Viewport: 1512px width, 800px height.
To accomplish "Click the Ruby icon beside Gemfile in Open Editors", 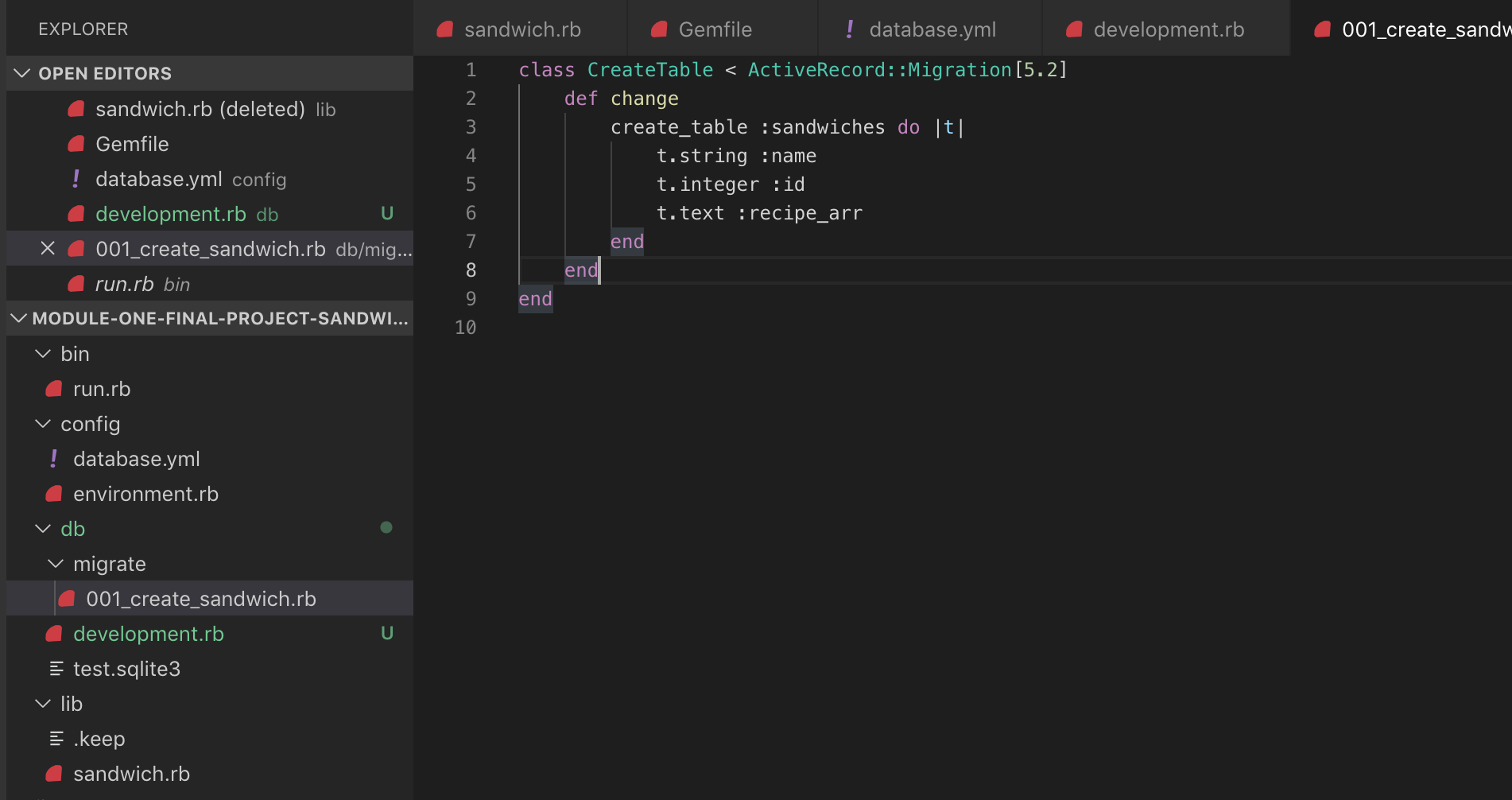I will click(76, 144).
